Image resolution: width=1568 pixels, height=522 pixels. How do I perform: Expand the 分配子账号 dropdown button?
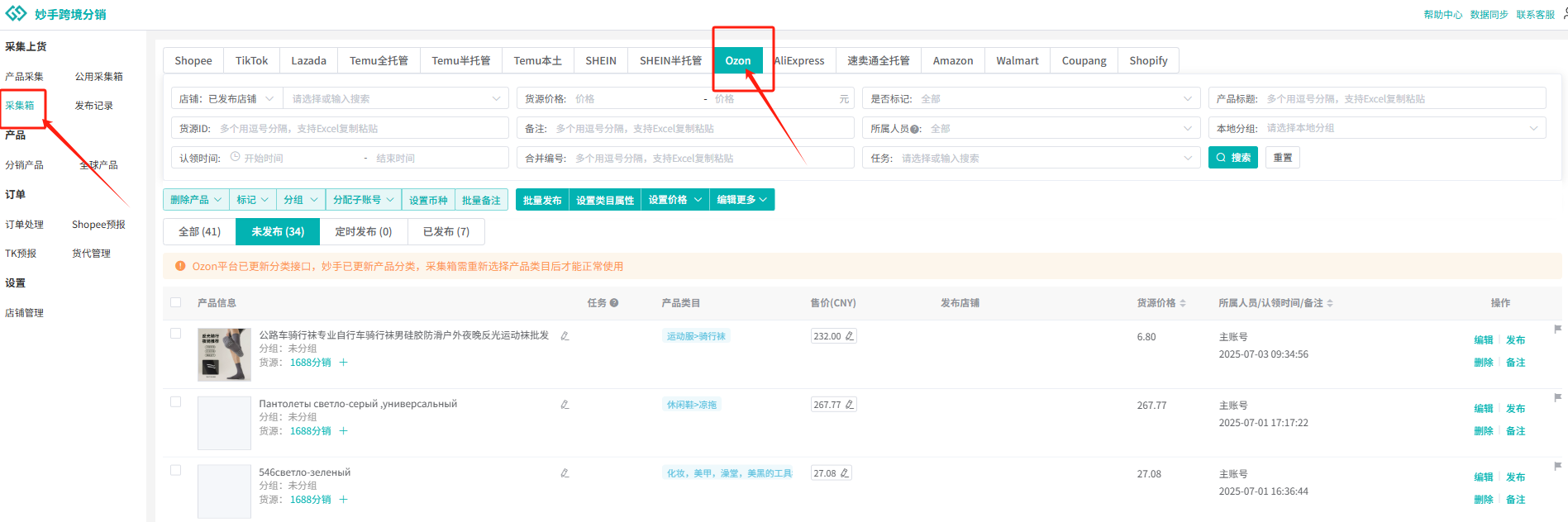364,200
